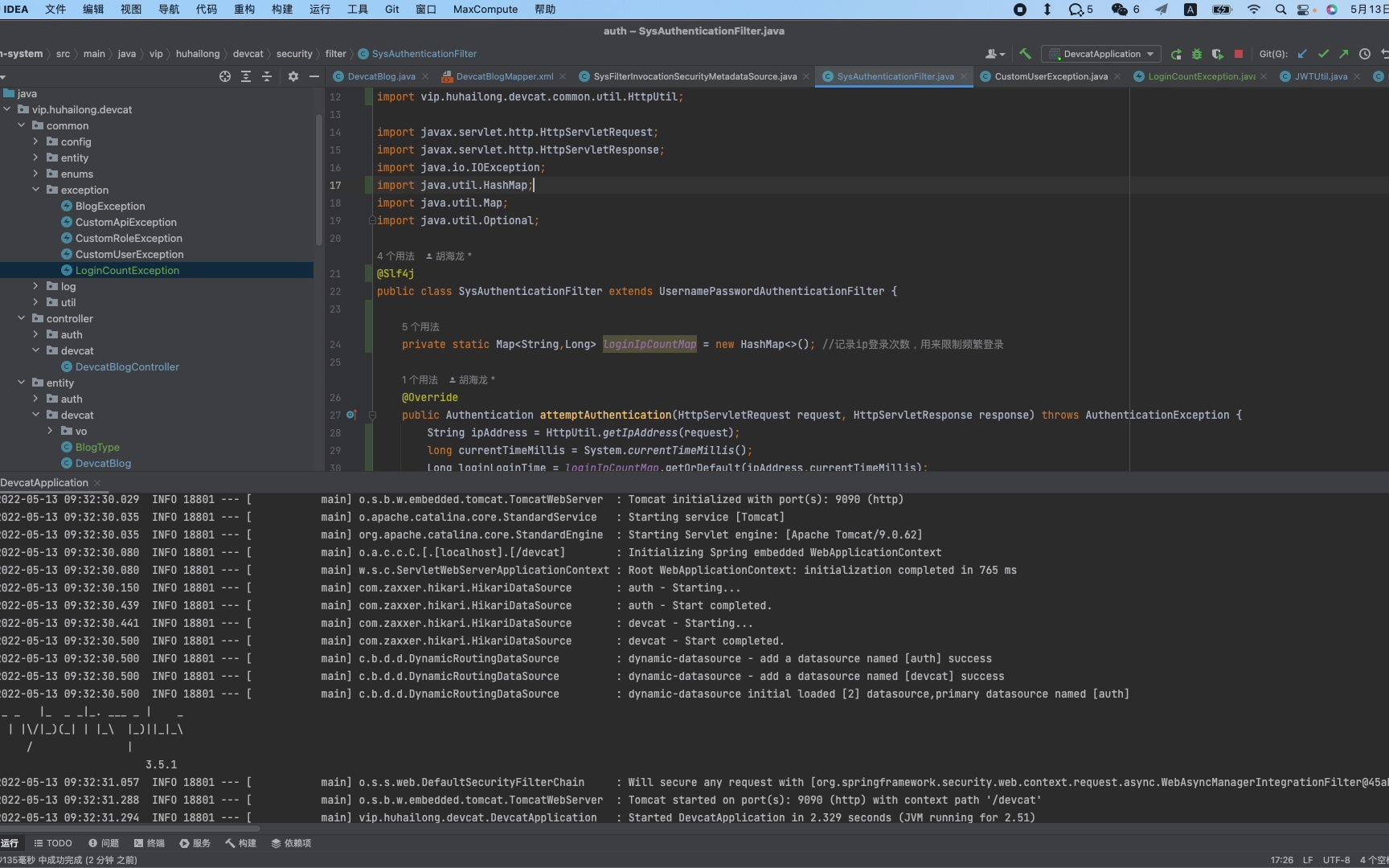Rerun DevcatApplication with the rerun icon

[x=1176, y=54]
